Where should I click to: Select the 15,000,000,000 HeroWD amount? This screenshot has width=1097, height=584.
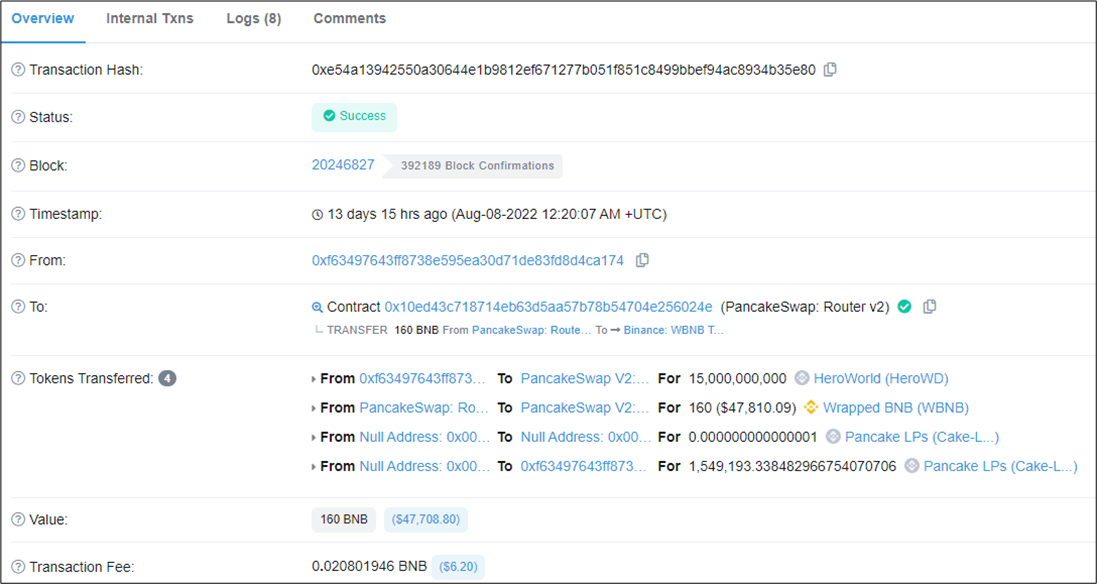click(737, 378)
